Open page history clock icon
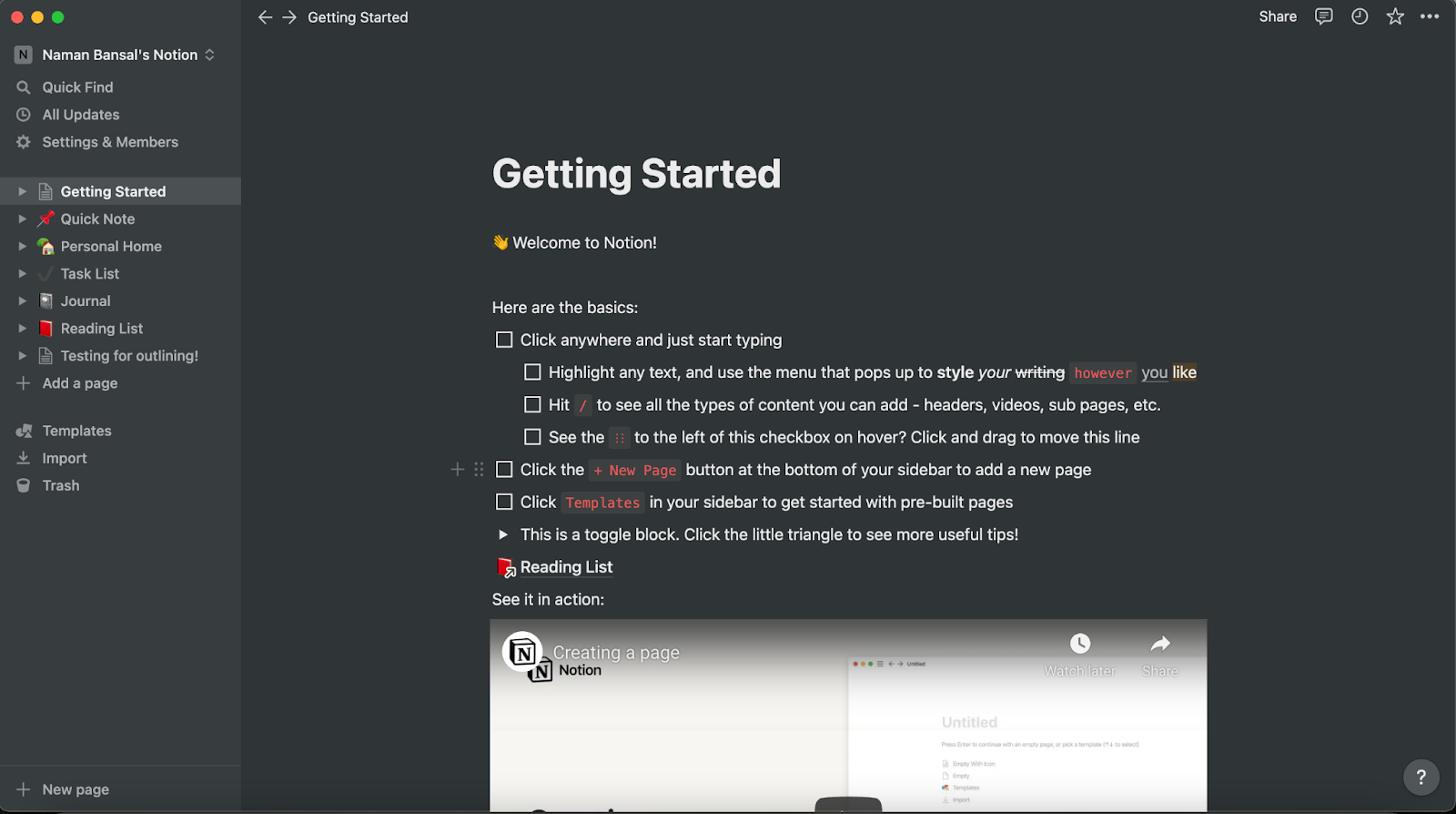 [x=1360, y=16]
